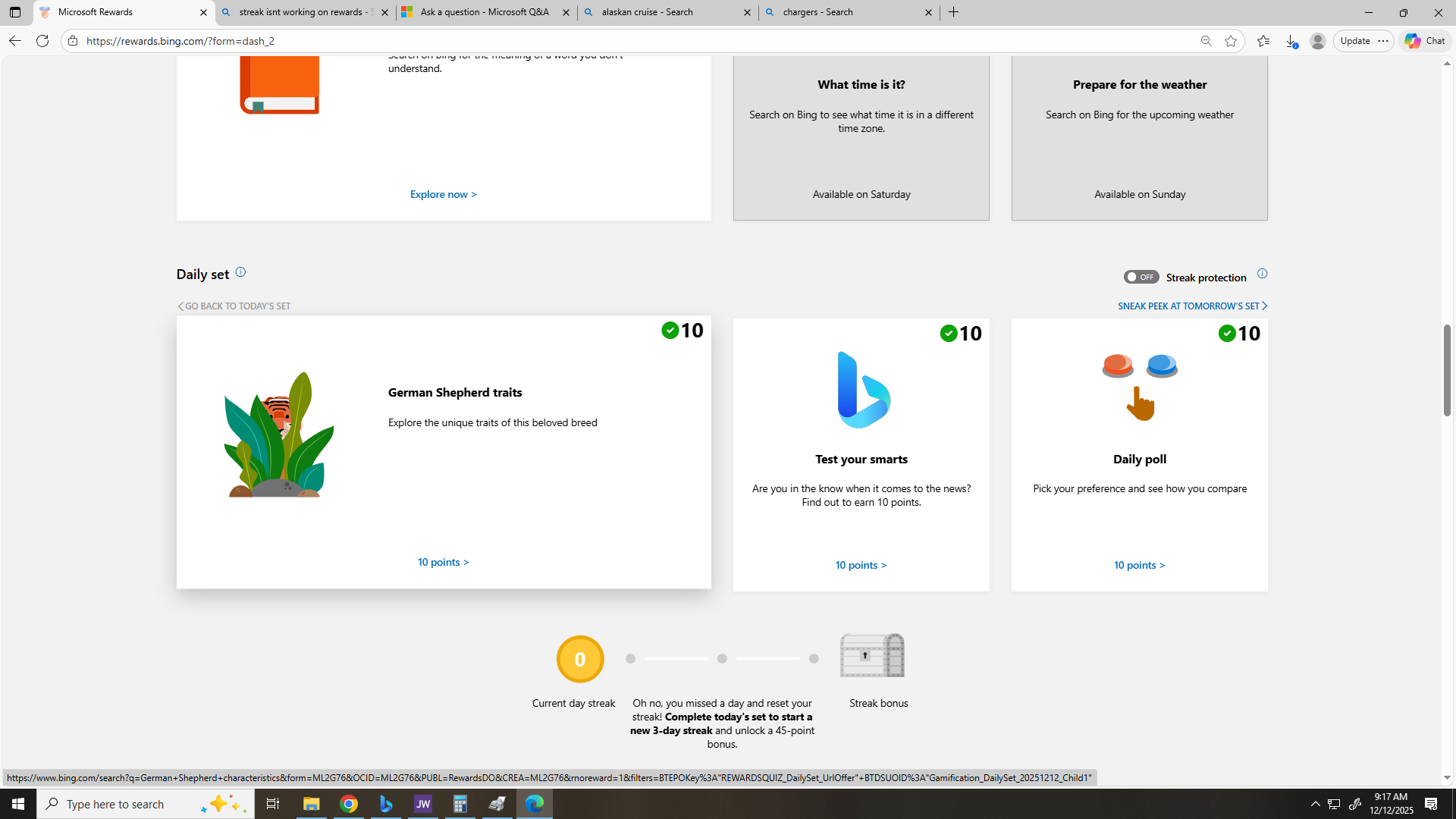Open the Settings and more ellipsis menu

[1383, 41]
